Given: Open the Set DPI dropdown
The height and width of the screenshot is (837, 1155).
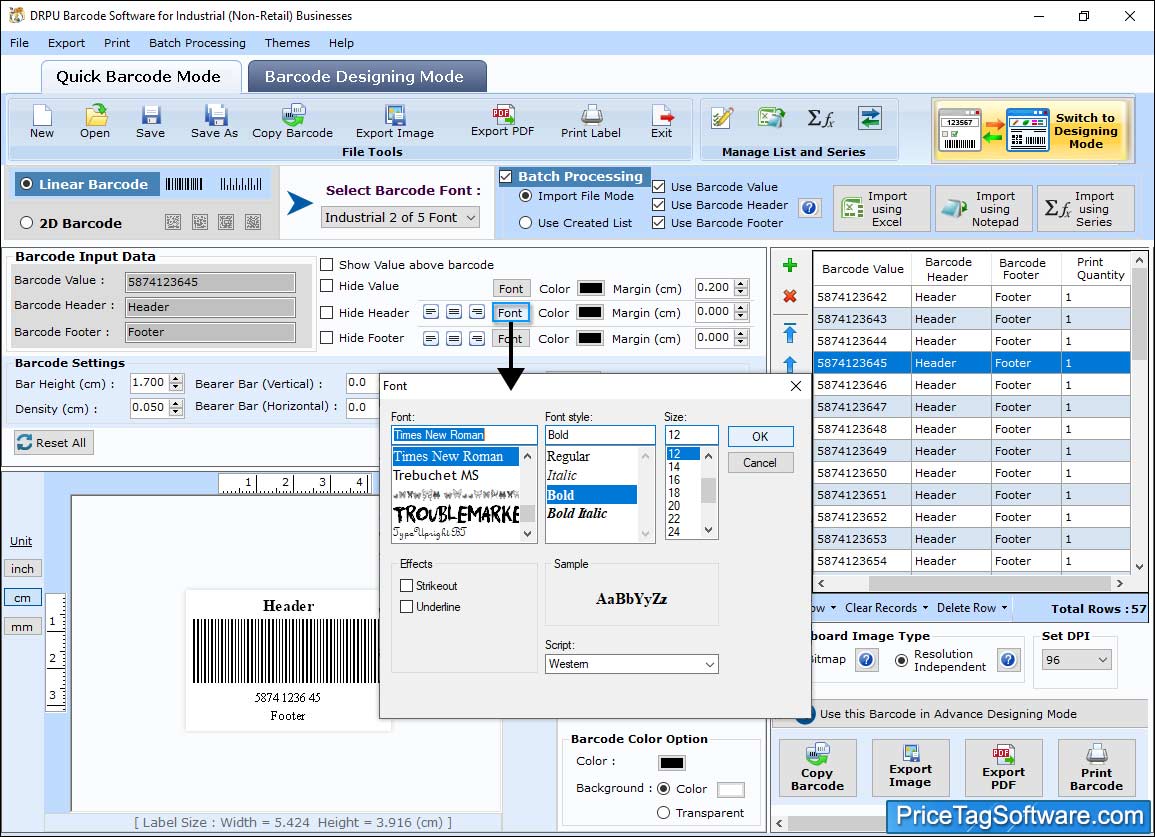Looking at the screenshot, I should [x=1076, y=660].
